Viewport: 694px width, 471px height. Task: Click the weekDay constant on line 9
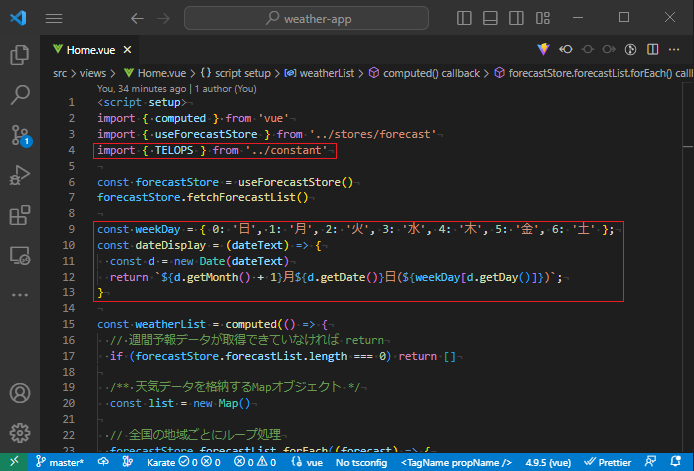point(158,229)
